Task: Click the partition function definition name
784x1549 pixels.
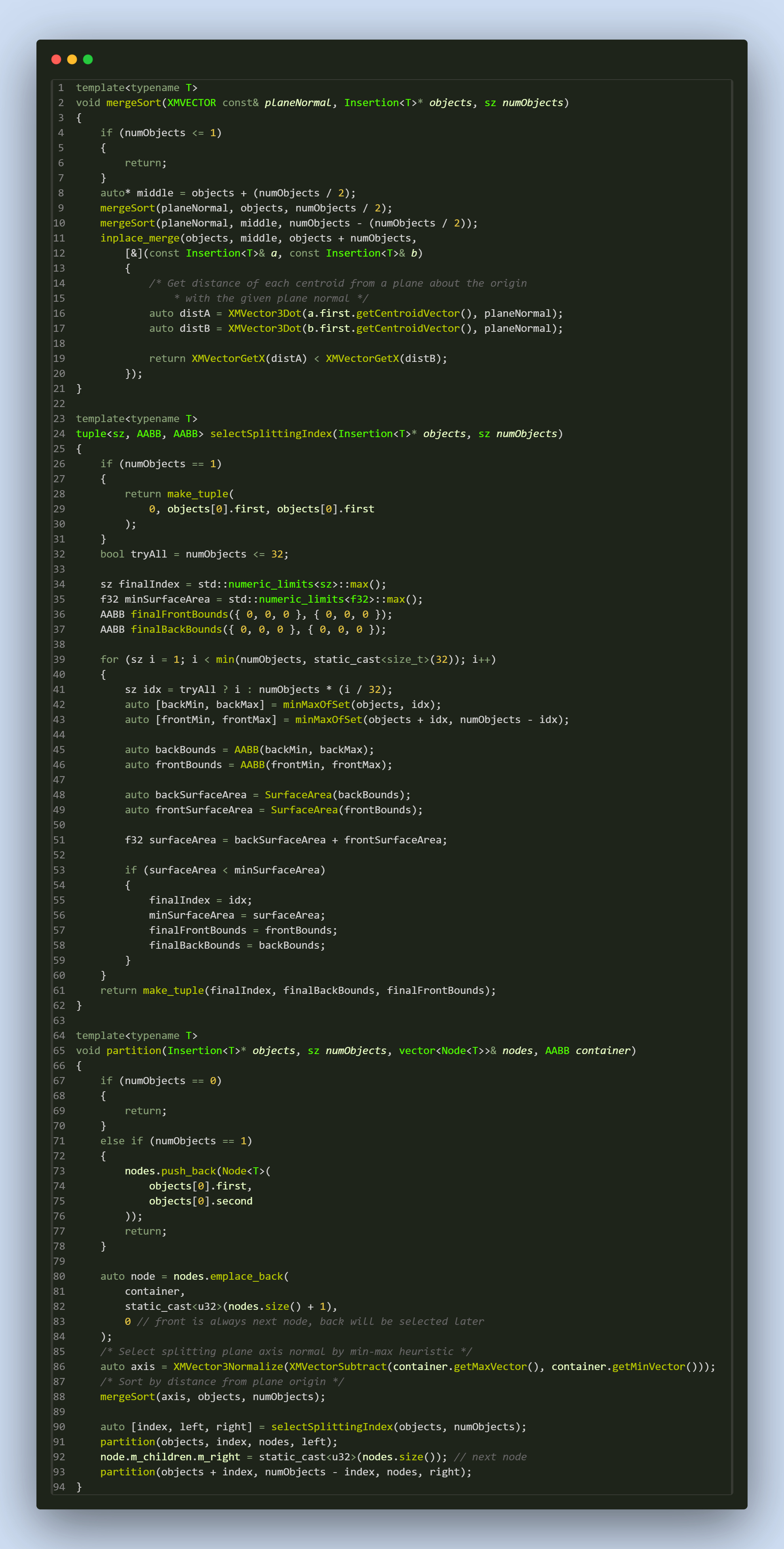Action: tap(133, 1050)
